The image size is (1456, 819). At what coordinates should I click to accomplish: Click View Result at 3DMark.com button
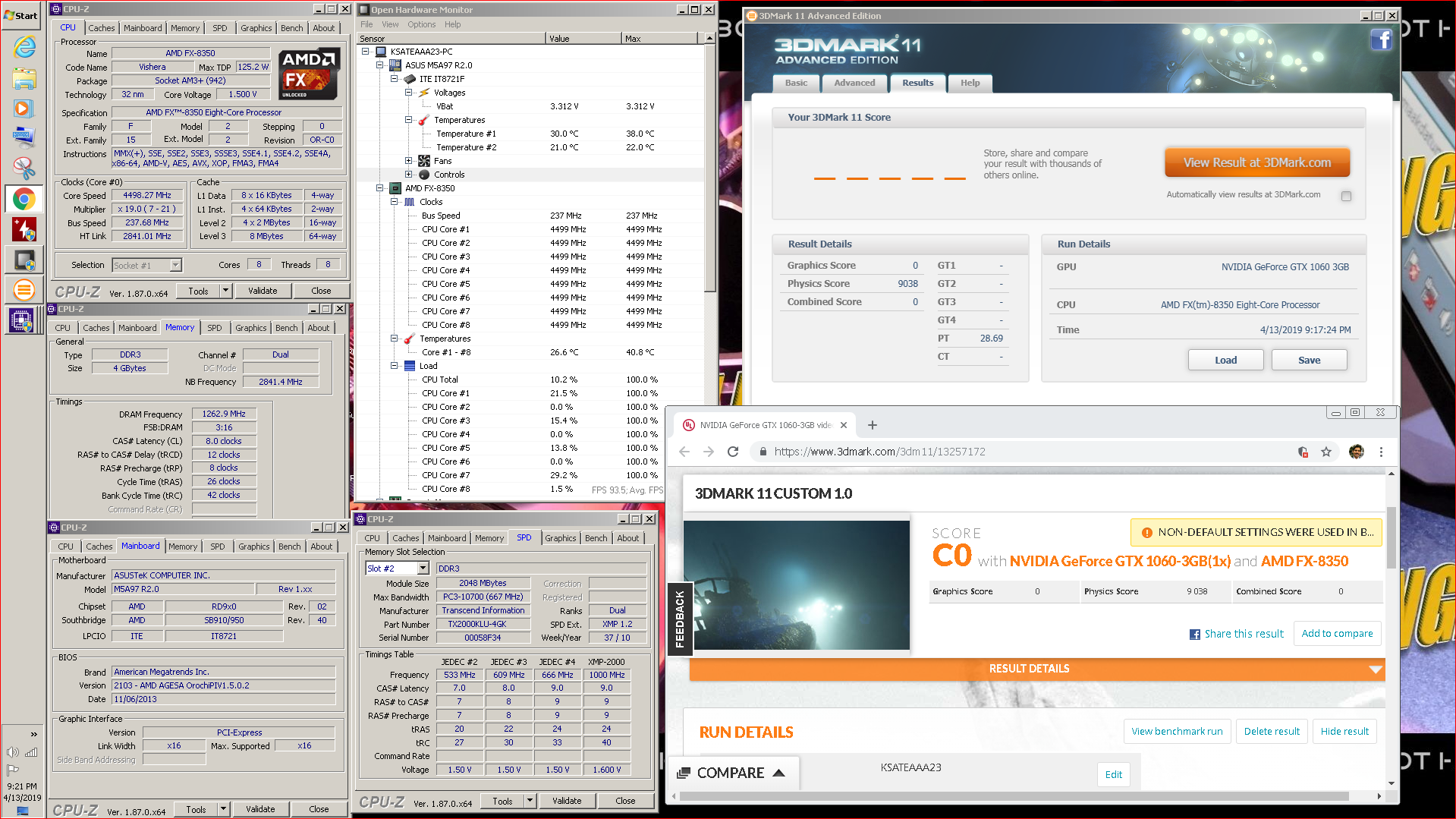(1257, 162)
